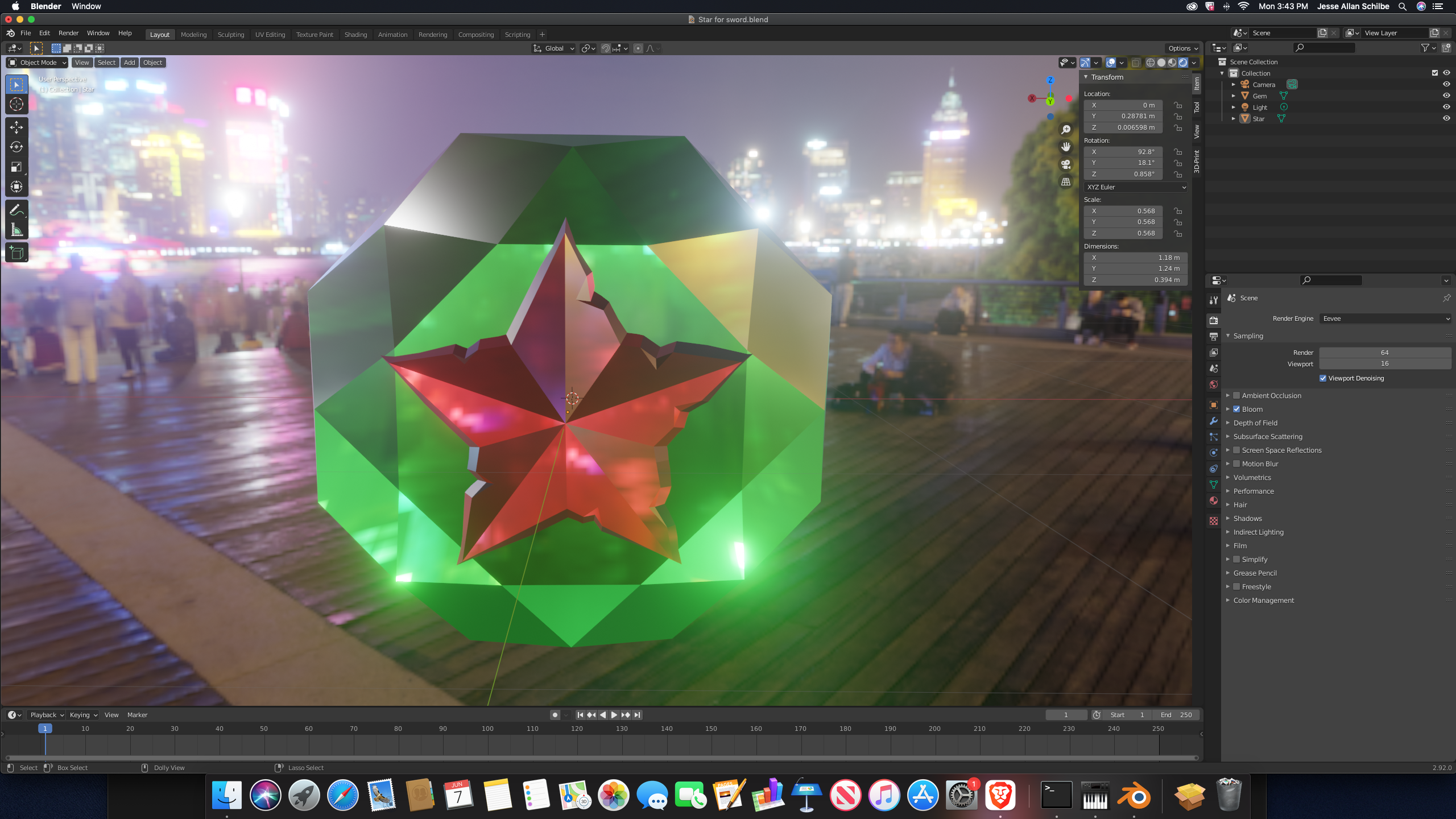
Task: Hide the Gem object in outliner
Action: (1446, 96)
